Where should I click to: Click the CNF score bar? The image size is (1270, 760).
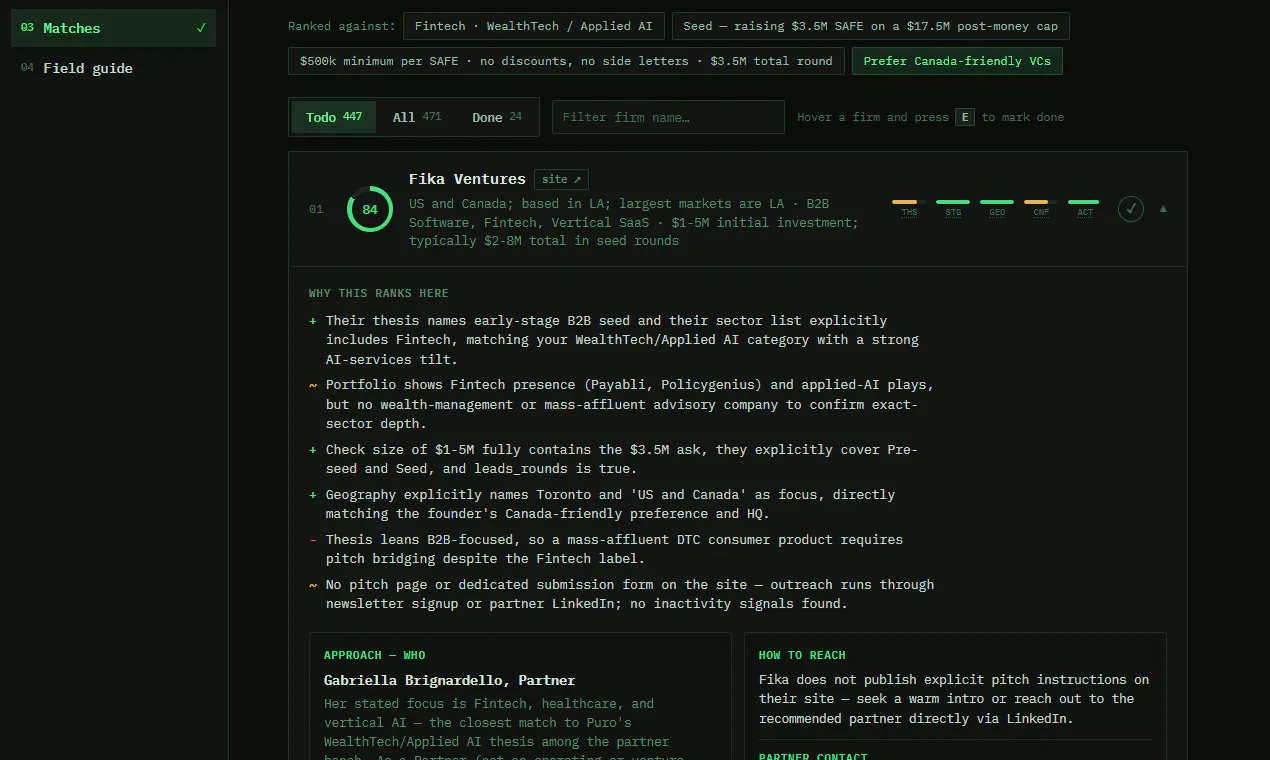(x=1041, y=207)
